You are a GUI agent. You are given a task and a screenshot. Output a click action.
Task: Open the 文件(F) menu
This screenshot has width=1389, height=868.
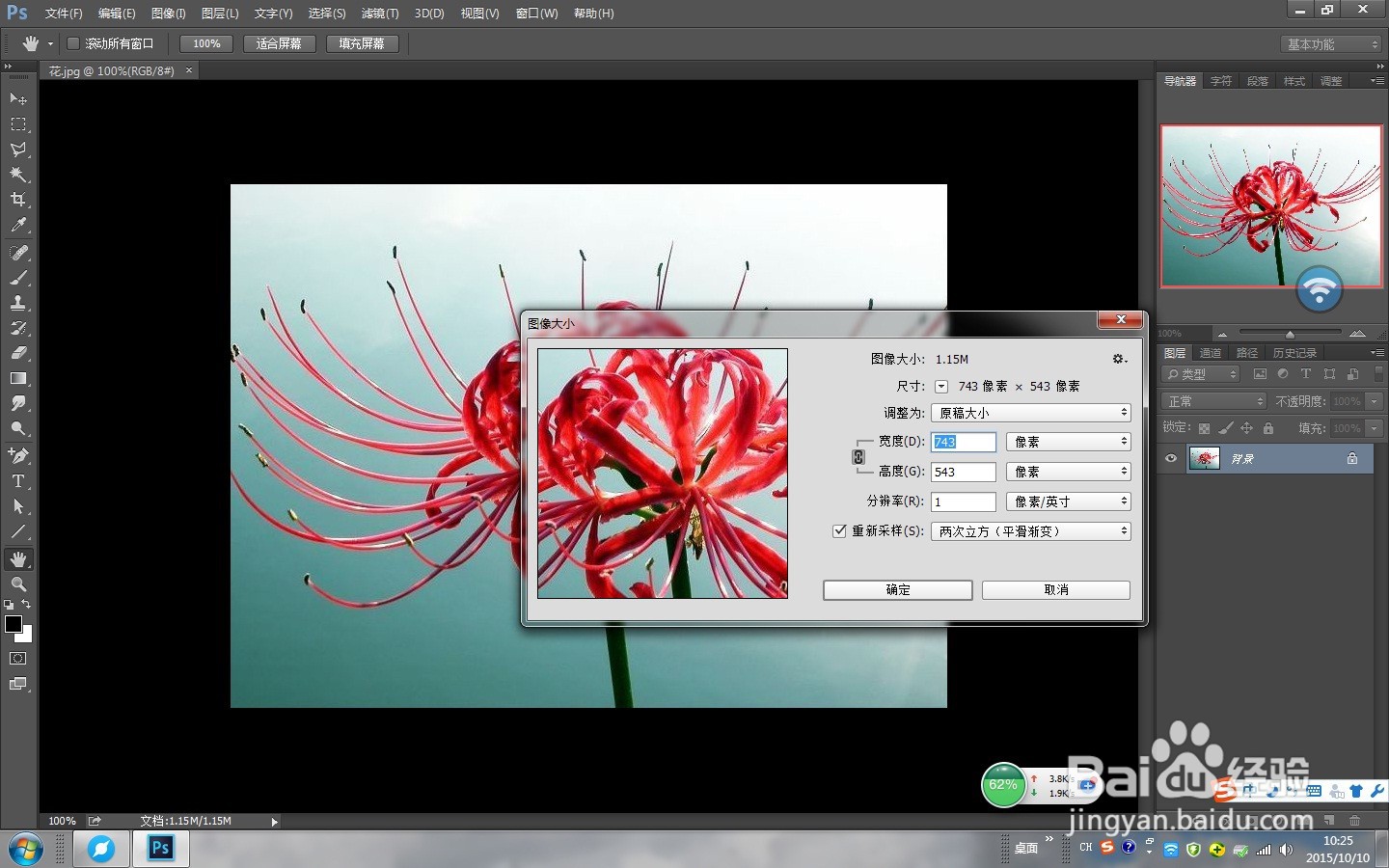(64, 14)
